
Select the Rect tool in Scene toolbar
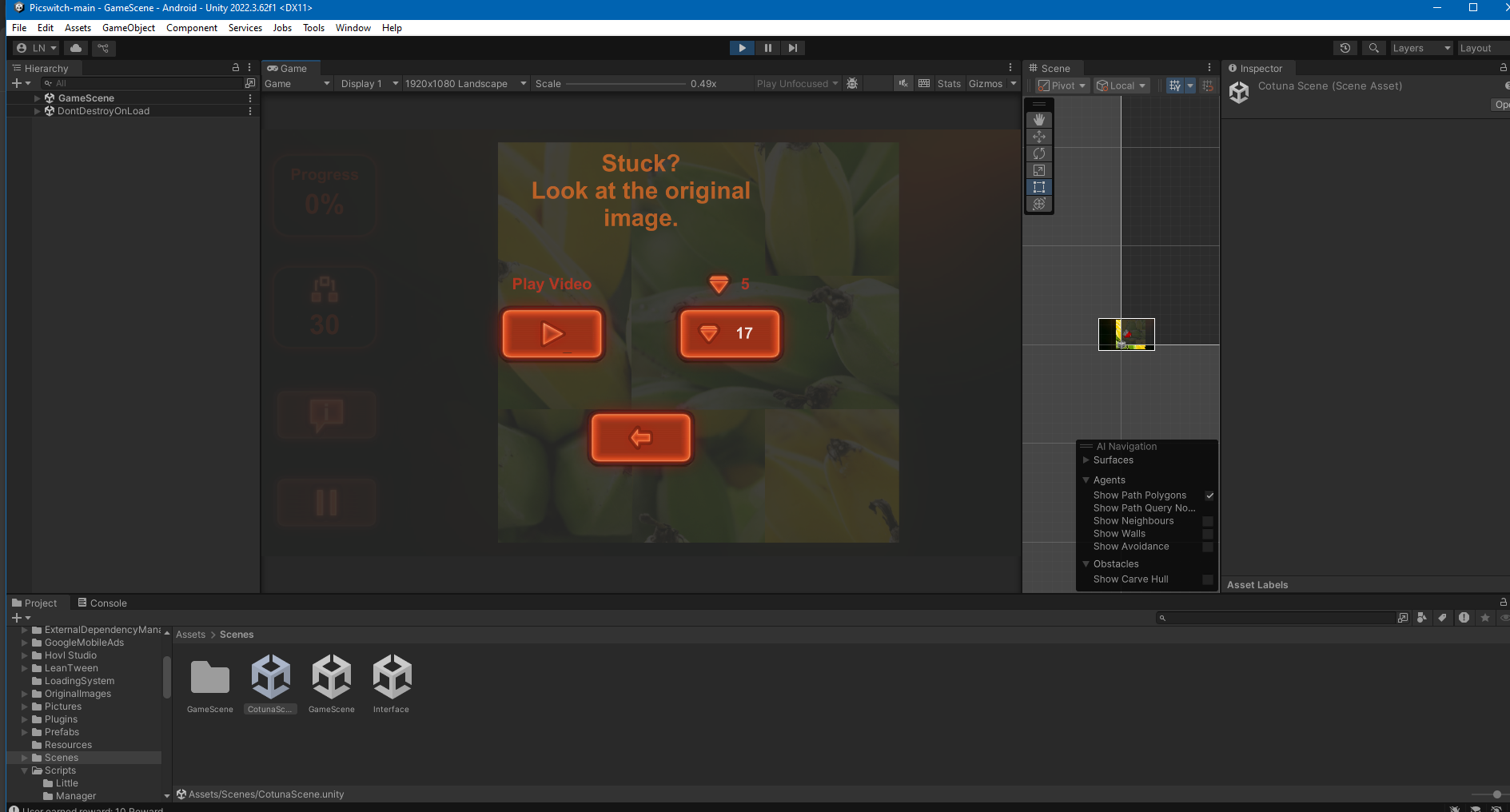click(1039, 187)
